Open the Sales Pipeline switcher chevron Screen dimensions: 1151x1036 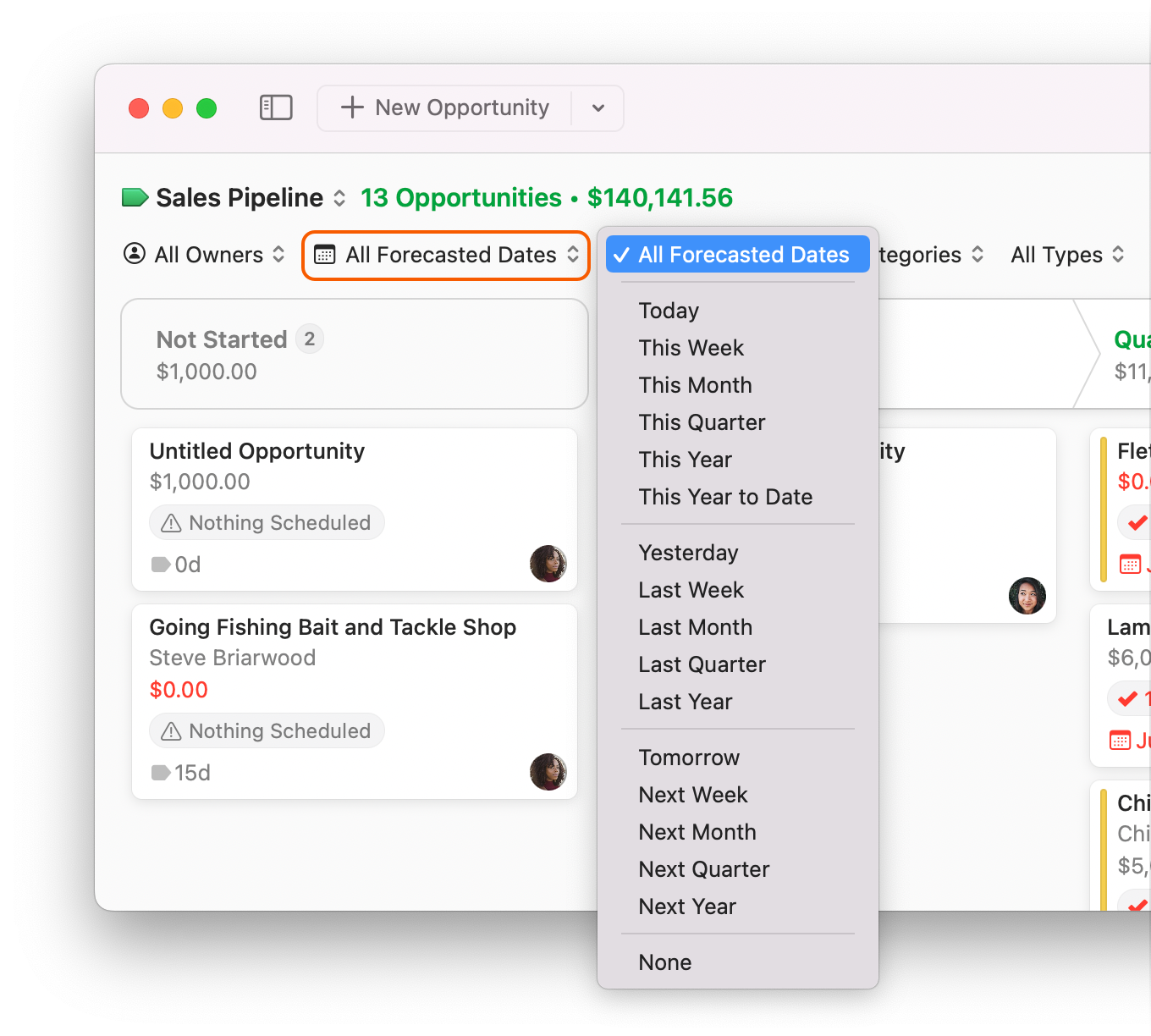[x=339, y=197]
